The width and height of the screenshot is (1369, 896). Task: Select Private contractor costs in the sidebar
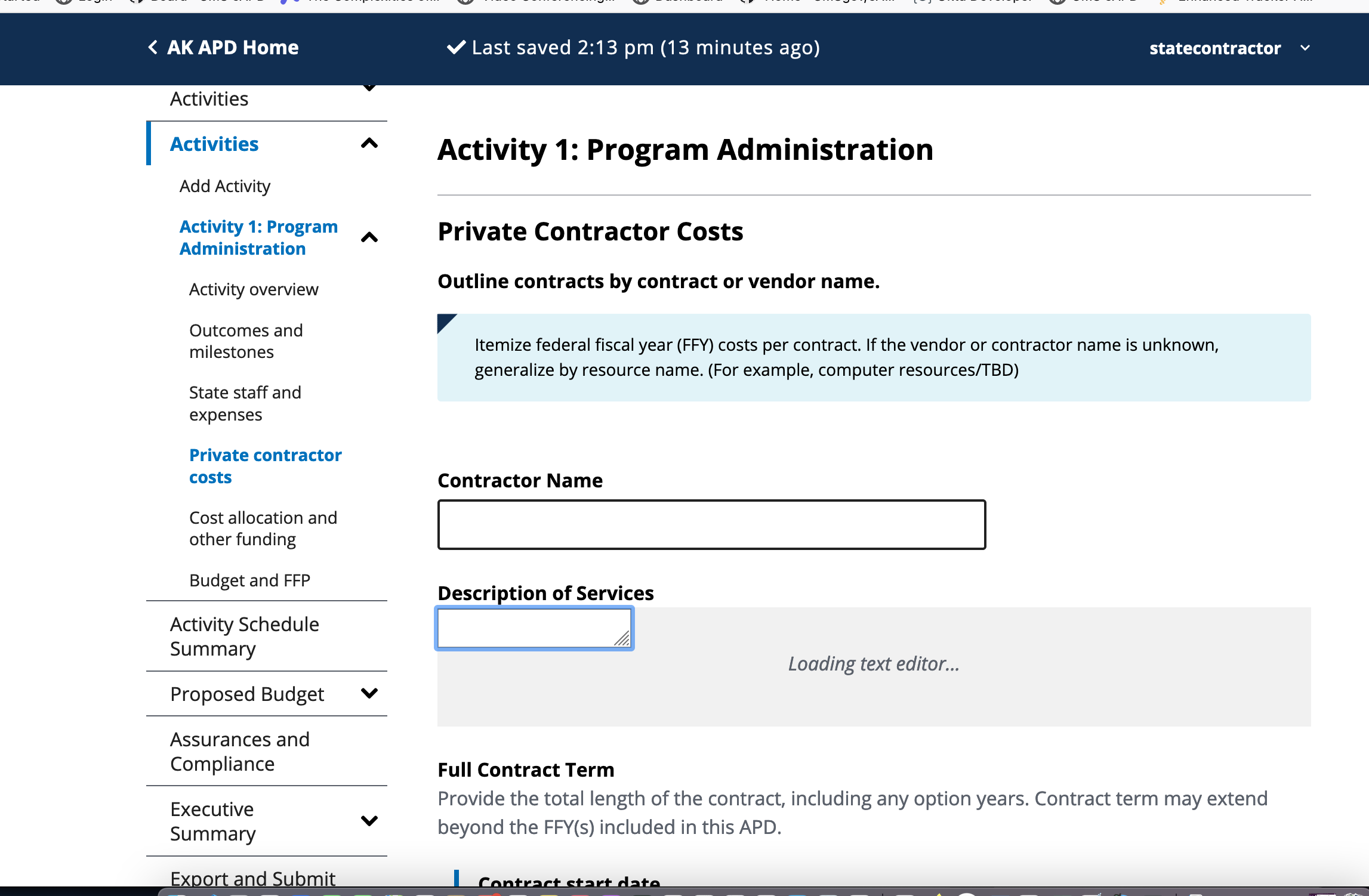[x=266, y=466]
